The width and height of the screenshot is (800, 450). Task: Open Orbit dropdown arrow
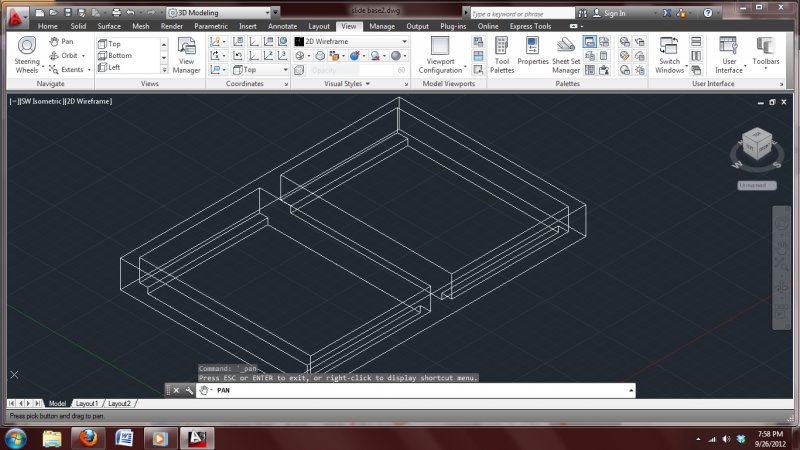83,56
